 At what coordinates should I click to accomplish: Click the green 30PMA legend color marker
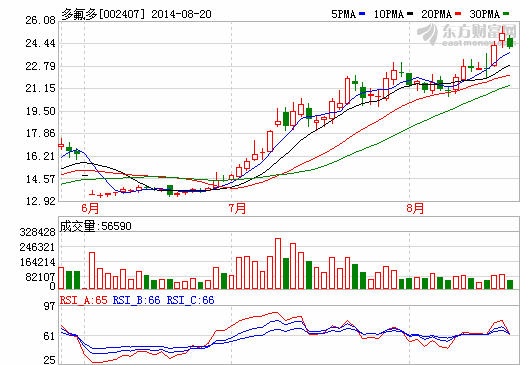(506, 14)
